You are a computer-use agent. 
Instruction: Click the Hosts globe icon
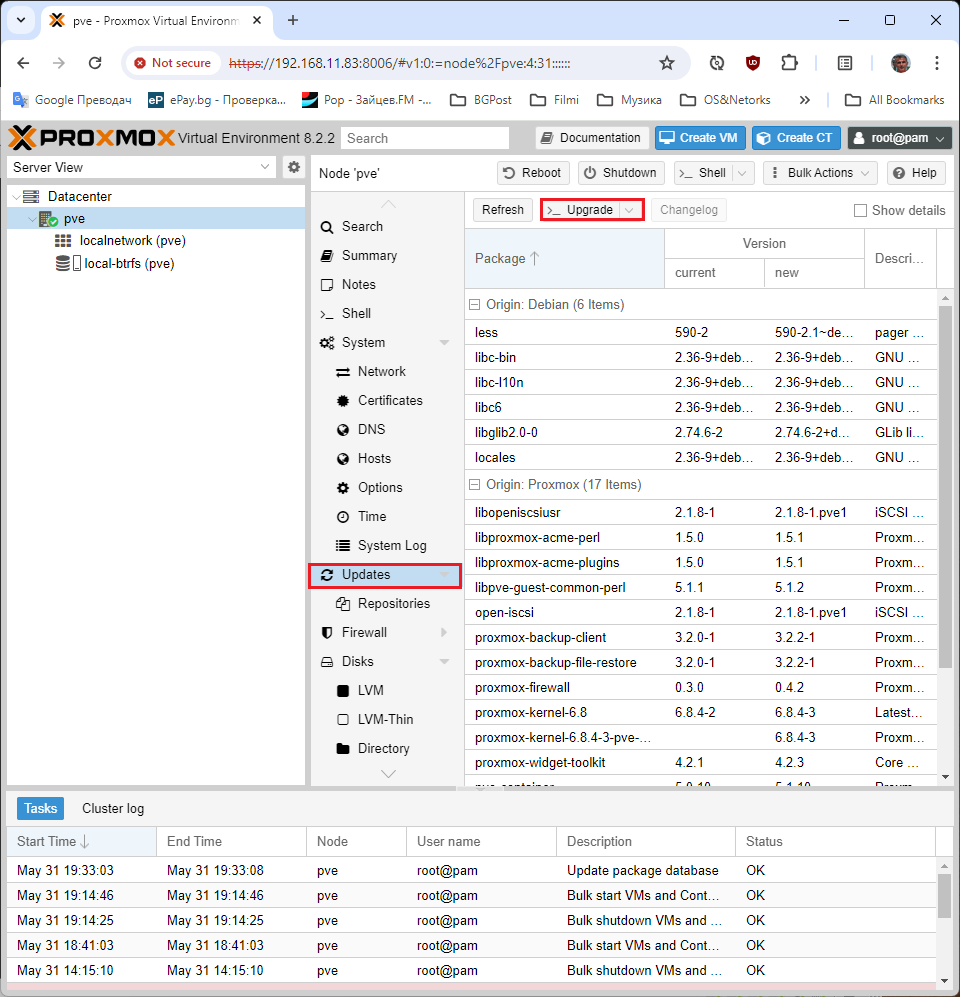pos(343,459)
